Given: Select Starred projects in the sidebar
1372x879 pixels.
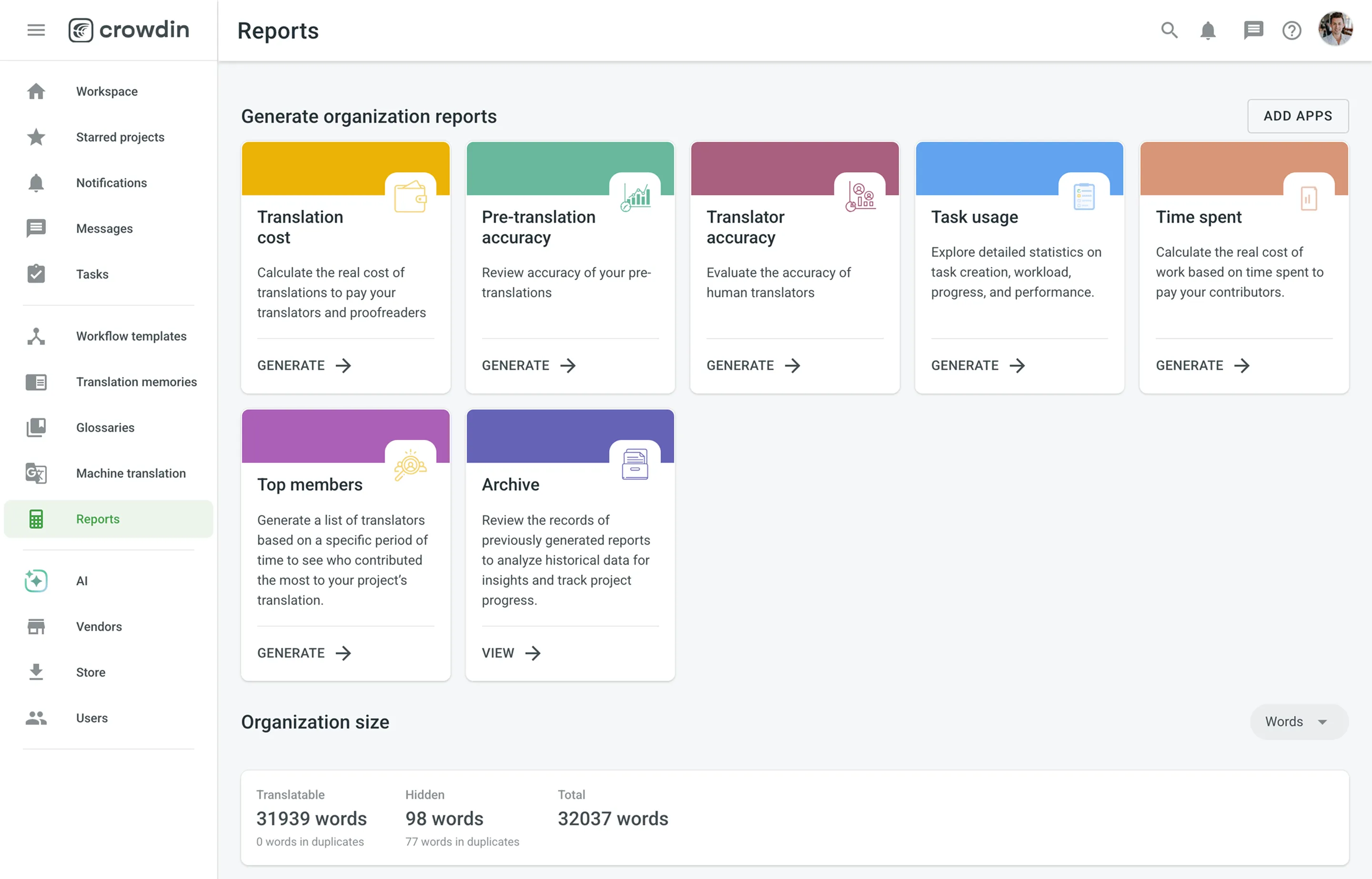Looking at the screenshot, I should pyautogui.click(x=120, y=137).
